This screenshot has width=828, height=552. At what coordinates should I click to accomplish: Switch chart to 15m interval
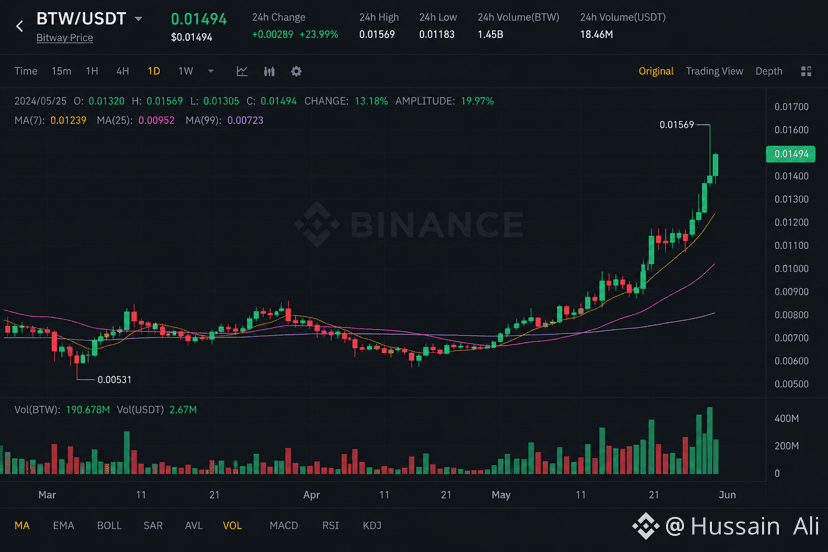click(61, 71)
